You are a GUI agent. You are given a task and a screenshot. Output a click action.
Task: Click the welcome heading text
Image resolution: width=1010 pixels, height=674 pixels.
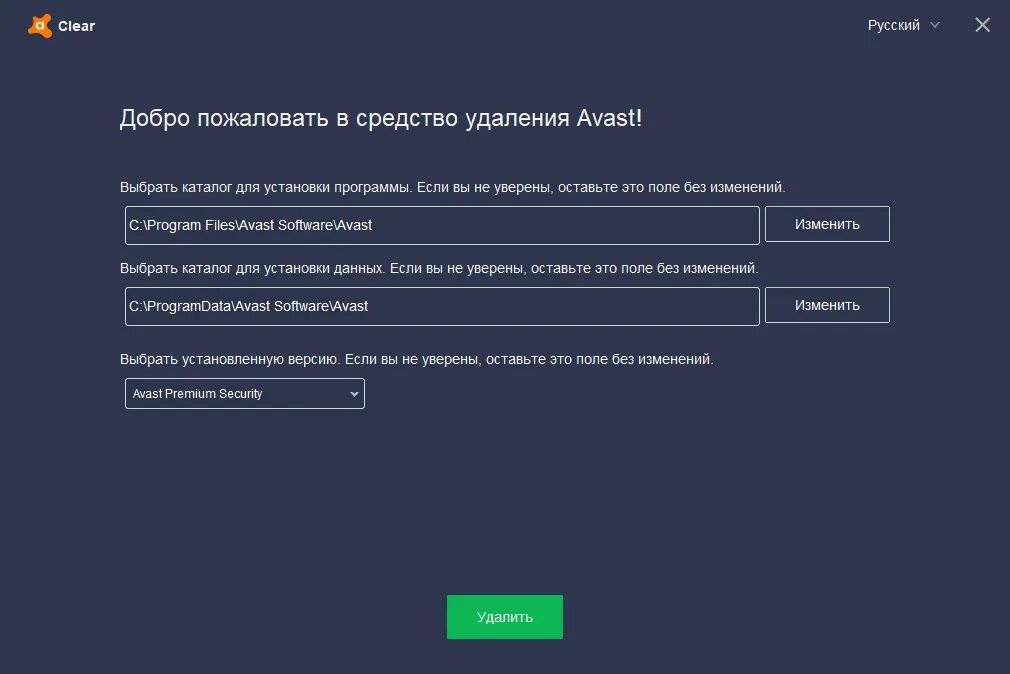(383, 117)
